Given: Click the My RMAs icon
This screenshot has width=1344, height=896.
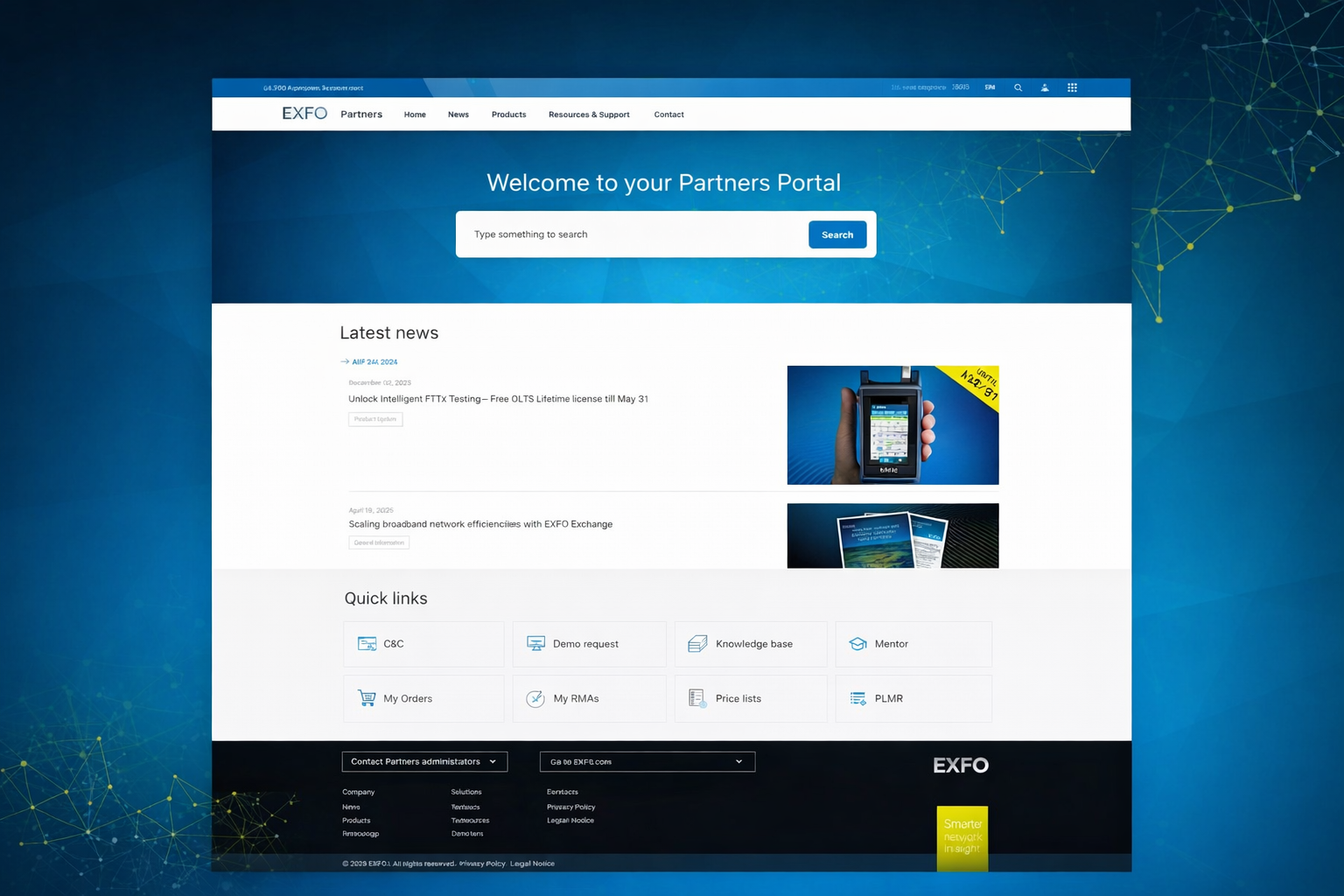Looking at the screenshot, I should pos(535,698).
